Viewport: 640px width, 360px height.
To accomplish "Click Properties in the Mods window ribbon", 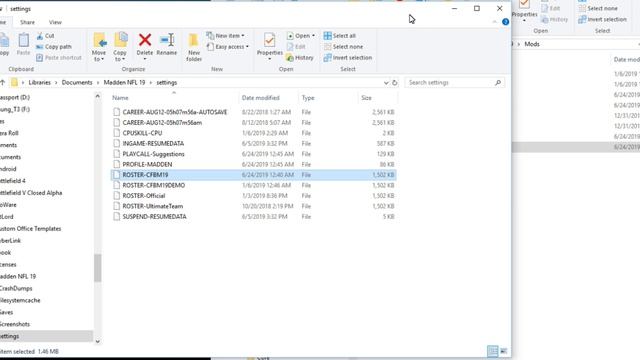I will 524,11.
